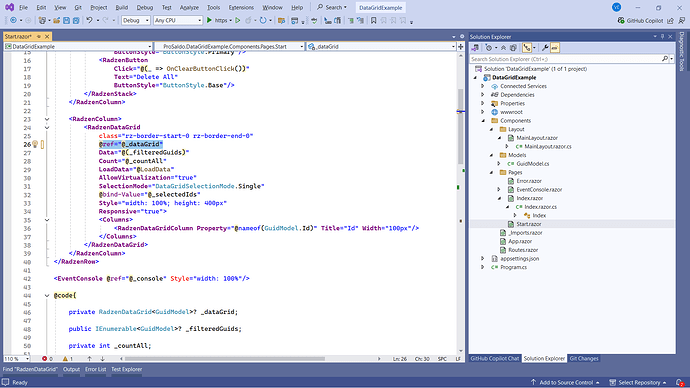Click the lightbulb quick actions icon on line 26
690x388 pixels.
click(35, 144)
